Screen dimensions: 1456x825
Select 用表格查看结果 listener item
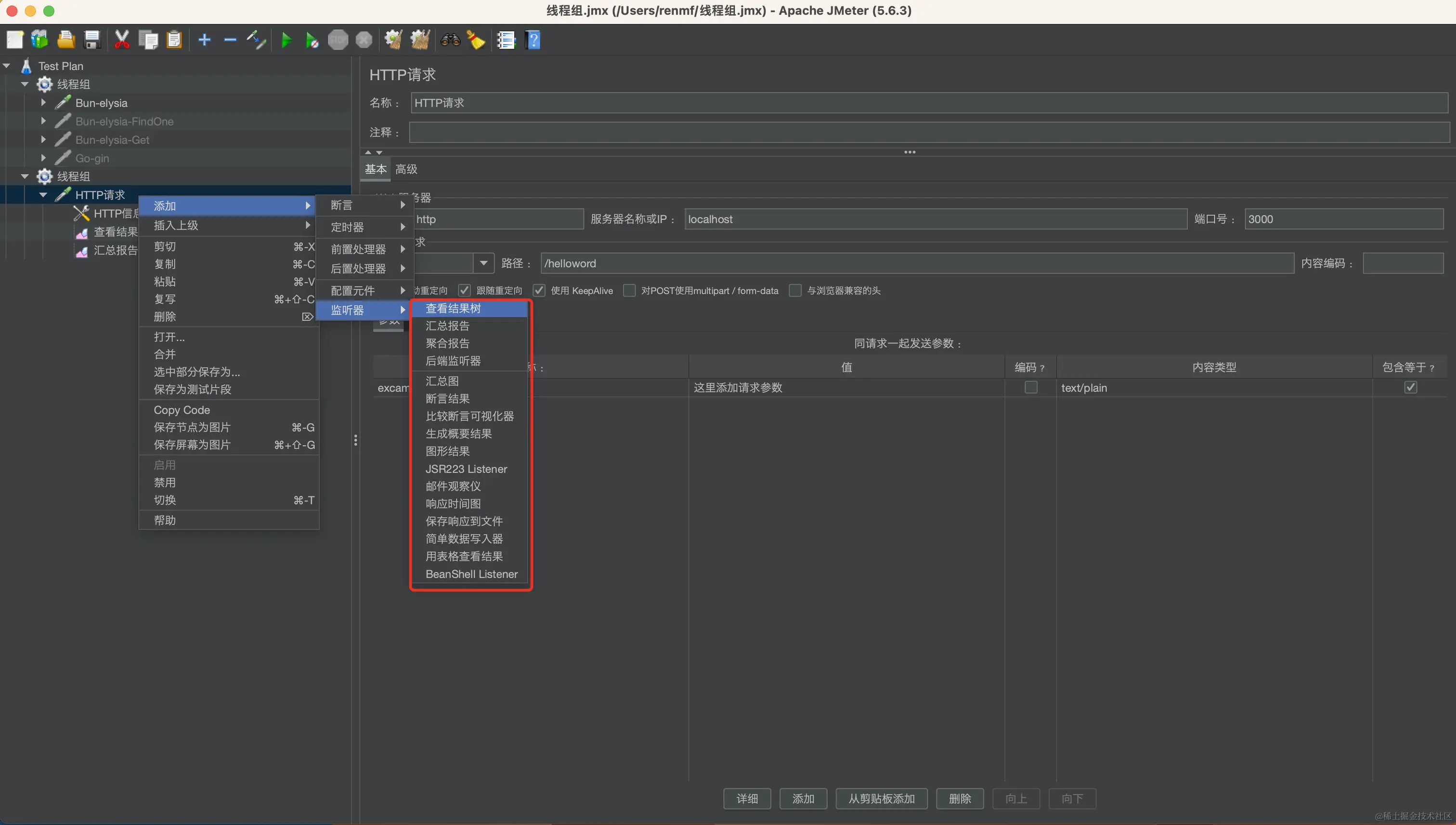click(x=470, y=556)
